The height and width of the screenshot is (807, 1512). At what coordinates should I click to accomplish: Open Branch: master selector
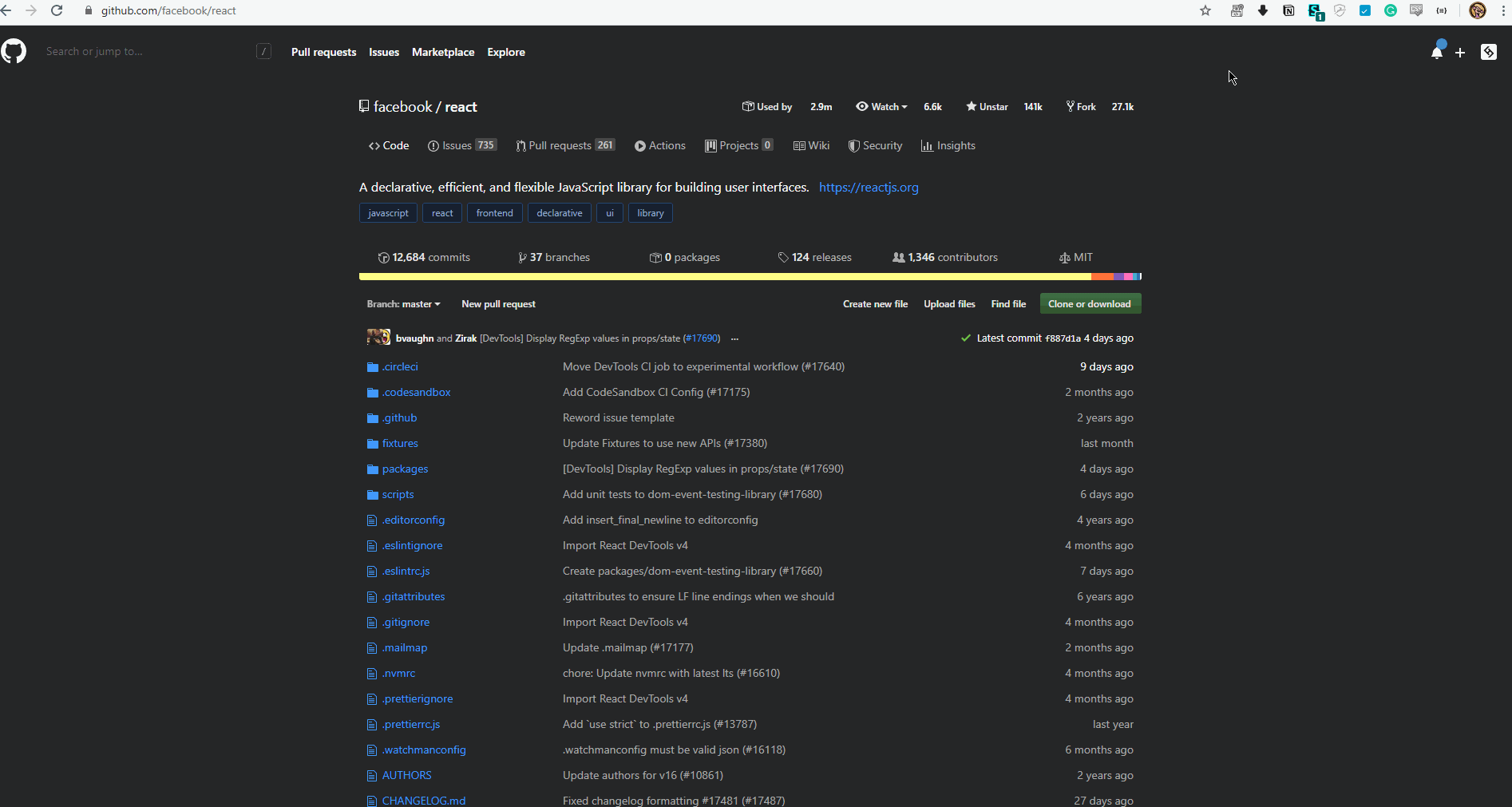coord(403,304)
